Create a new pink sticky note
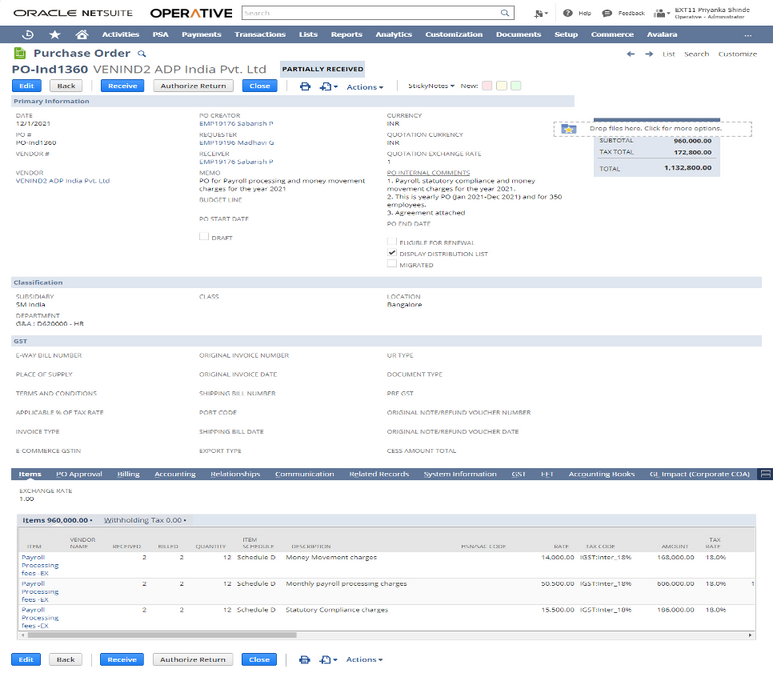Viewport: 773px width, 677px height. pyautogui.click(x=487, y=86)
